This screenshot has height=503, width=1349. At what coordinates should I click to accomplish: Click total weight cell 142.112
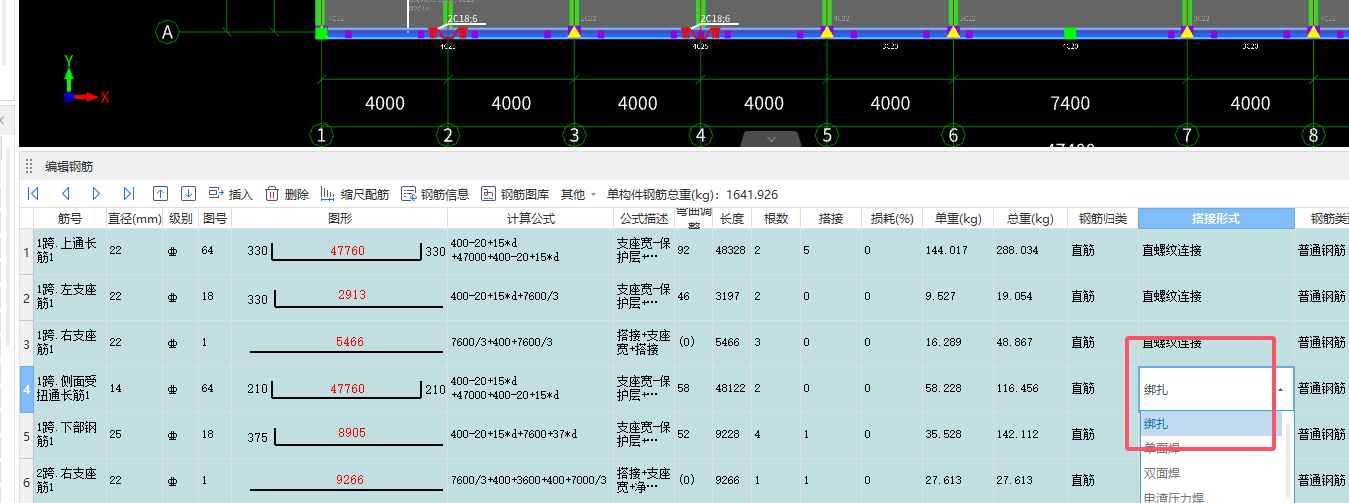[x=1030, y=435]
